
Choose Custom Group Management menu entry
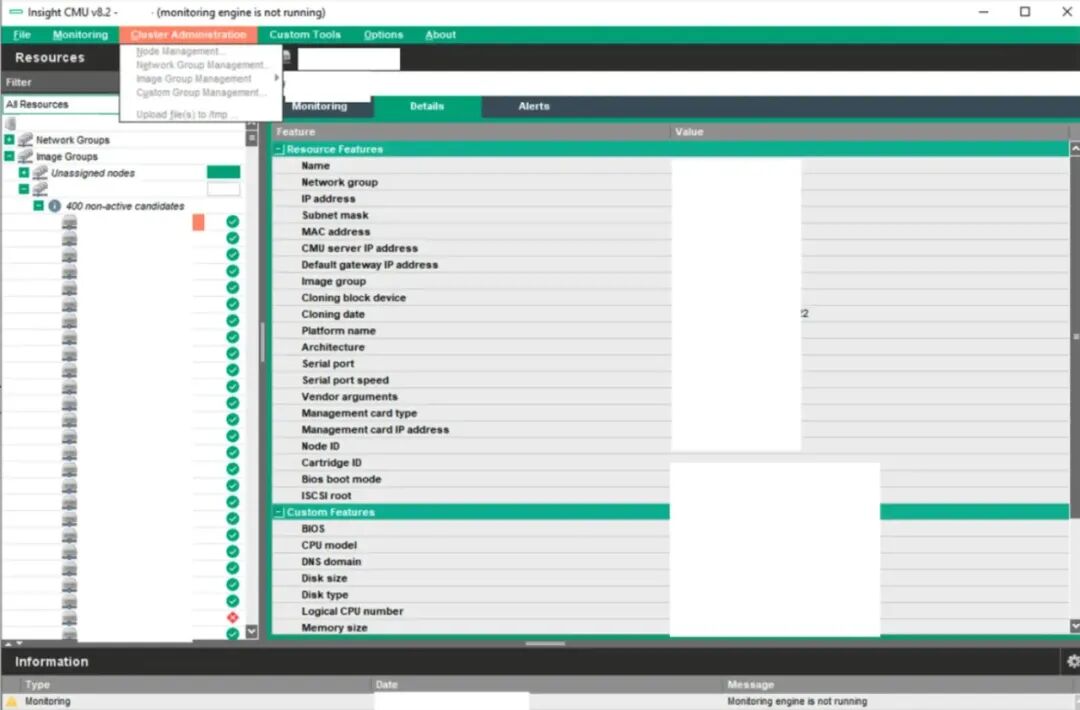(x=201, y=92)
